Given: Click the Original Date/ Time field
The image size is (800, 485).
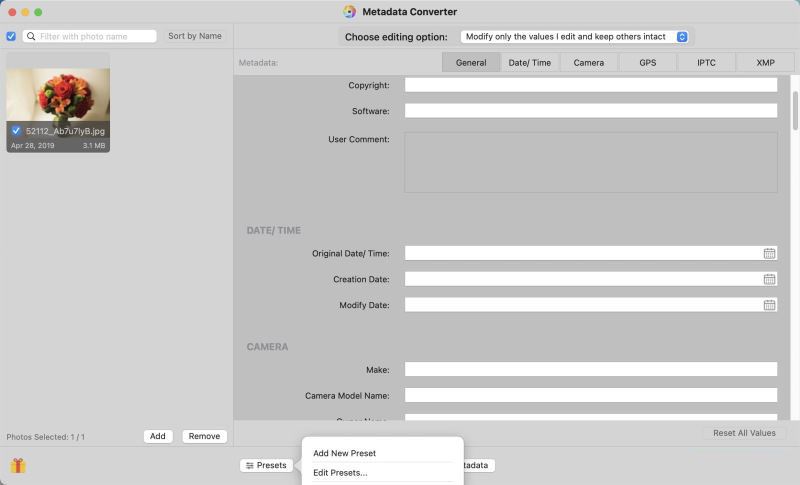Looking at the screenshot, I should point(591,253).
